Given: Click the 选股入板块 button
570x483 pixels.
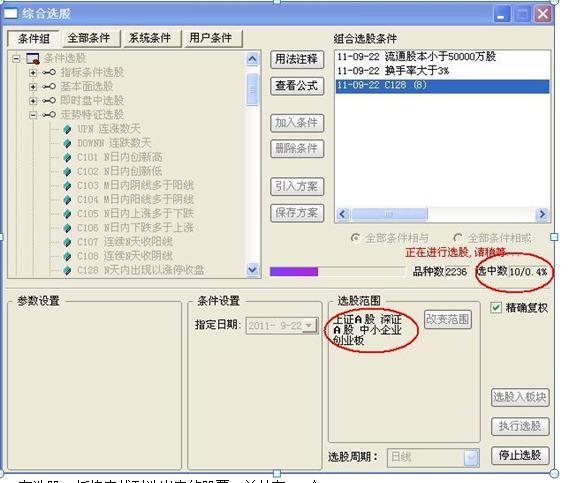Looking at the screenshot, I should tap(520, 397).
